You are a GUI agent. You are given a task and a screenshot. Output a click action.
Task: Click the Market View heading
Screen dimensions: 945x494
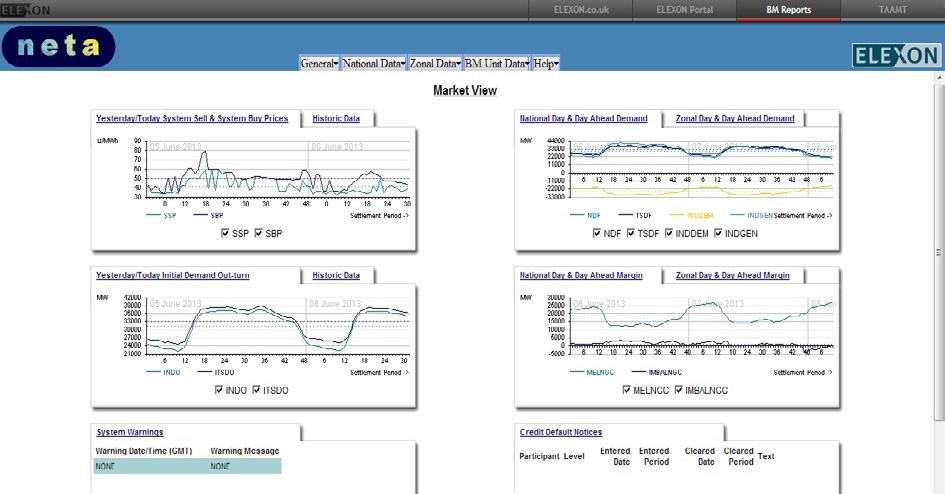(x=465, y=90)
